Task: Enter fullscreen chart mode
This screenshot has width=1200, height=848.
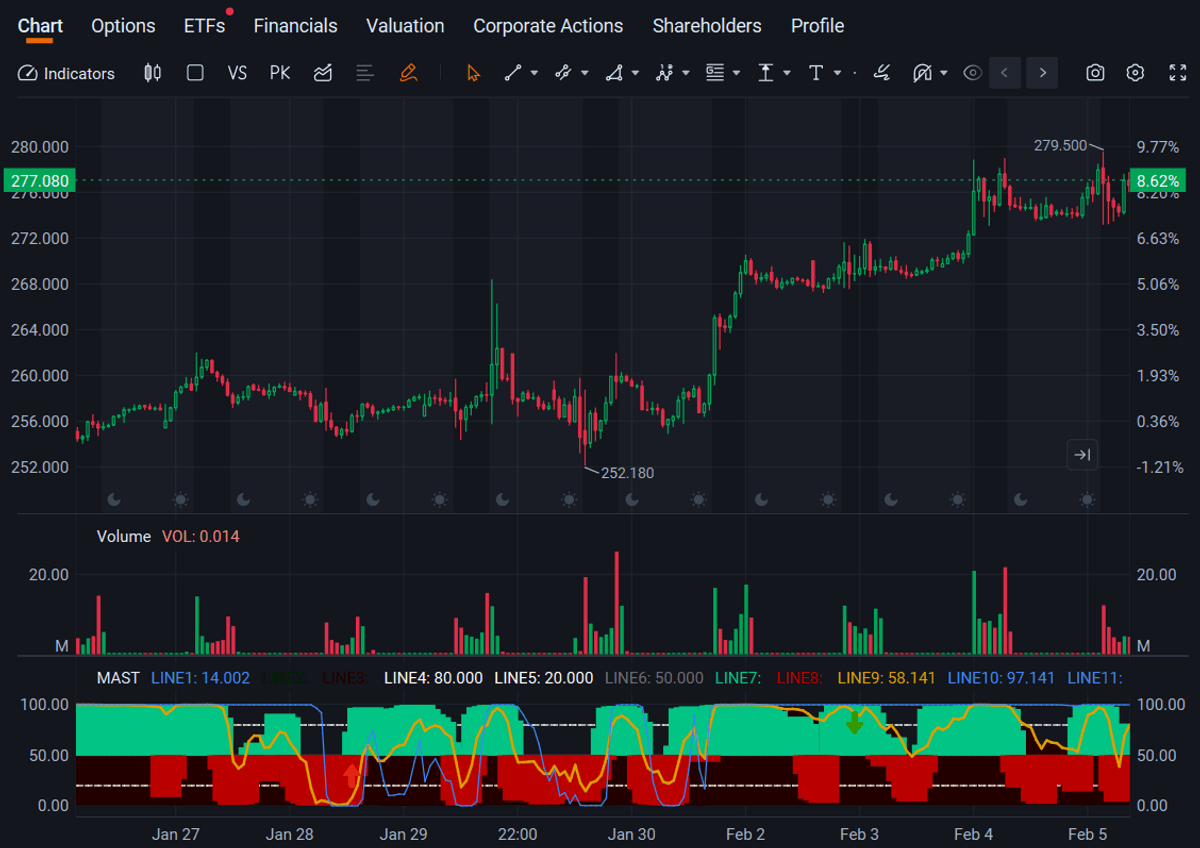Action: 1177,73
